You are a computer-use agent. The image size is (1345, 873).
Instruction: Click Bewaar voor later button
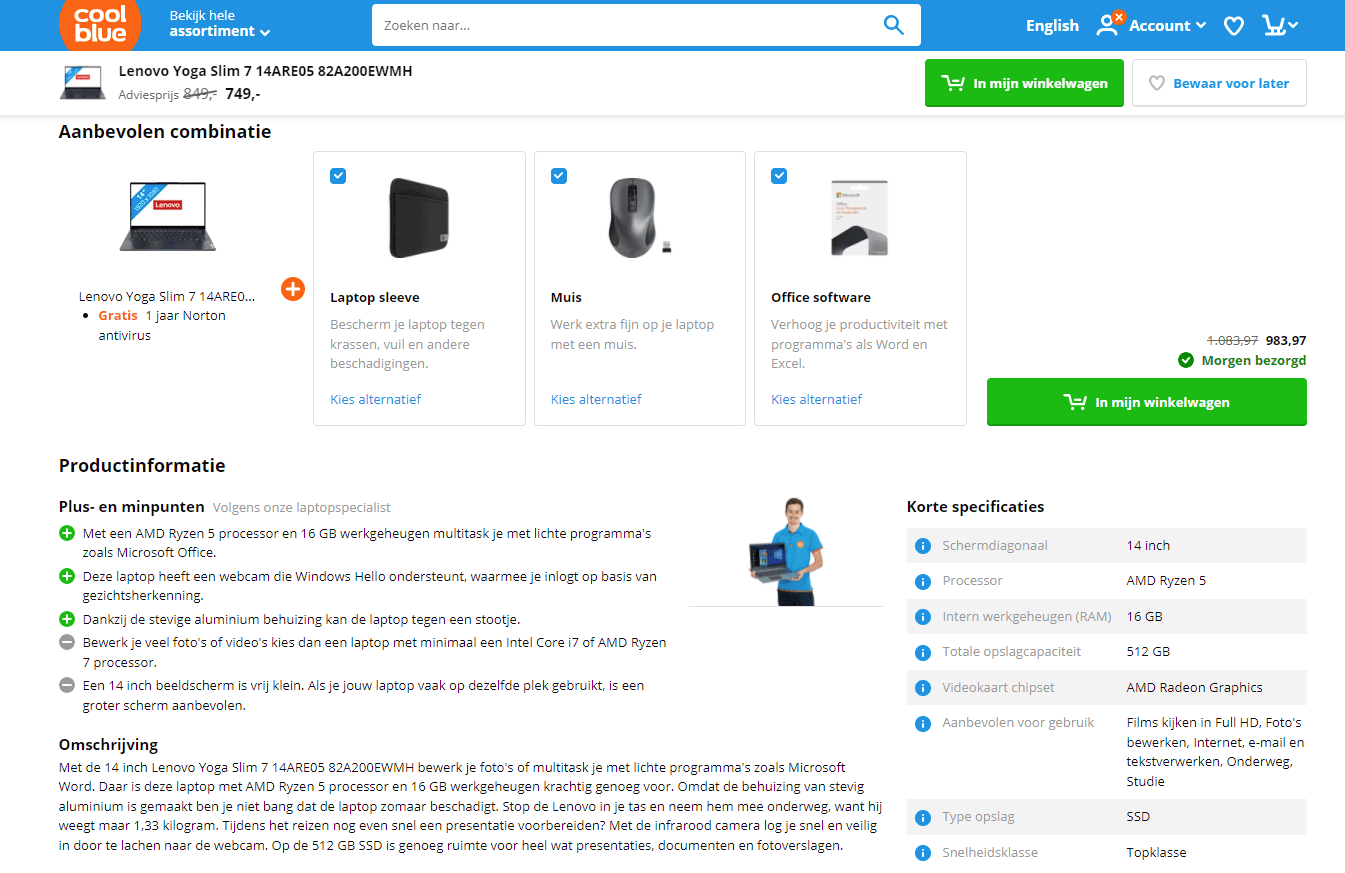[x=1219, y=83]
